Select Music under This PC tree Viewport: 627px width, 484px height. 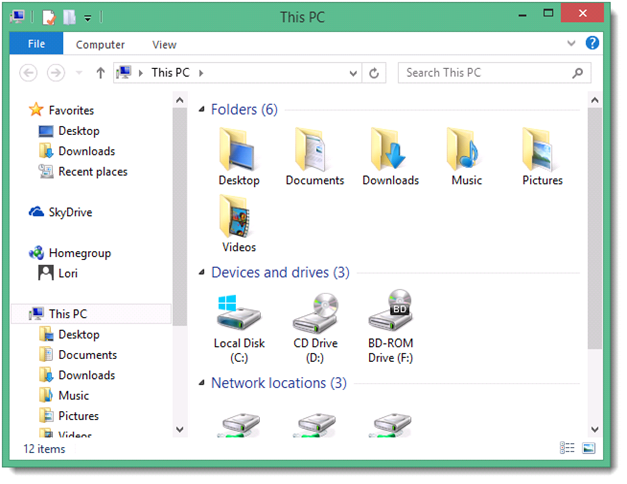[64, 395]
